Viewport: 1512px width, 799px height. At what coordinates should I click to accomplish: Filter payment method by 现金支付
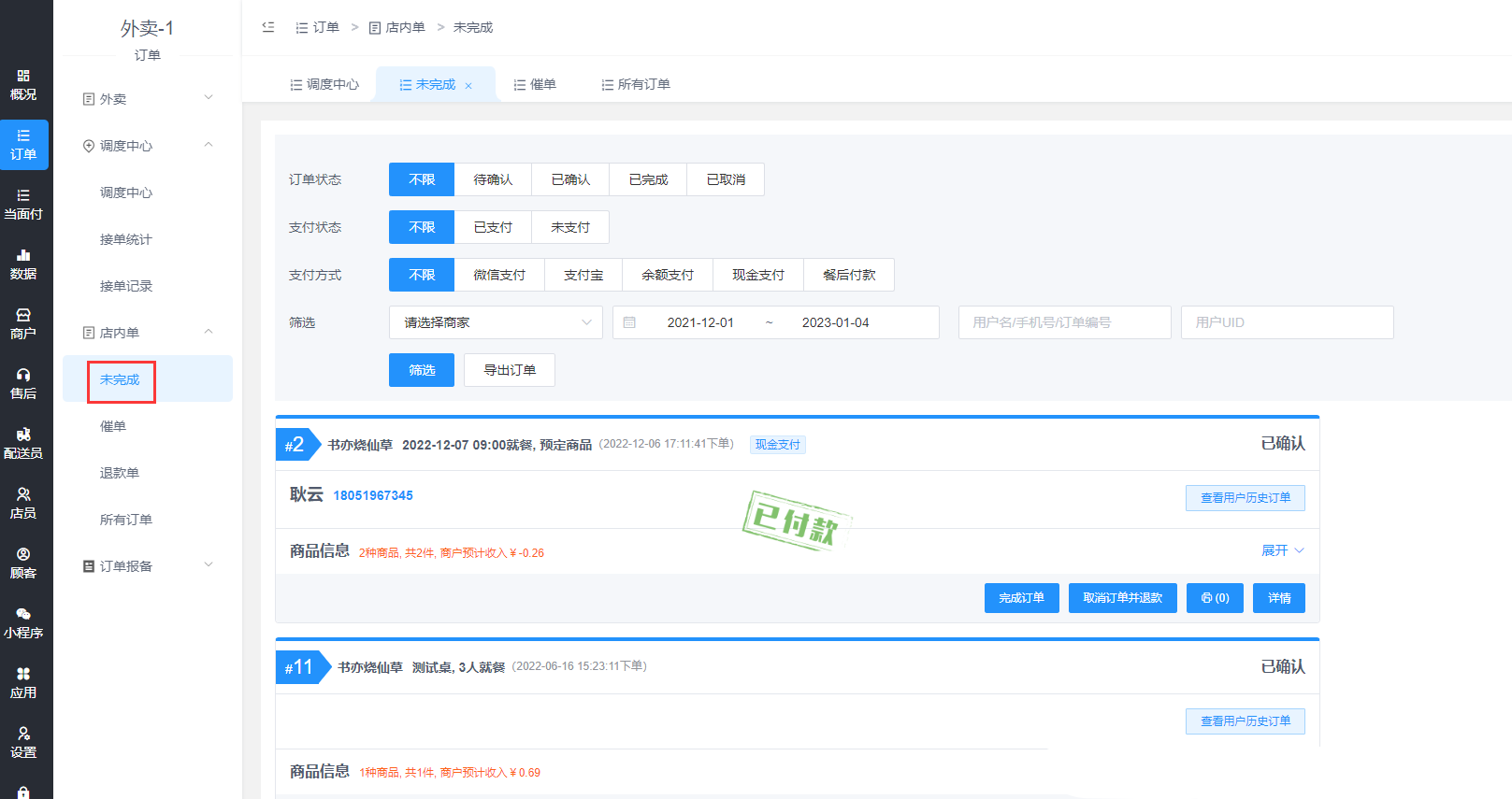[x=758, y=275]
